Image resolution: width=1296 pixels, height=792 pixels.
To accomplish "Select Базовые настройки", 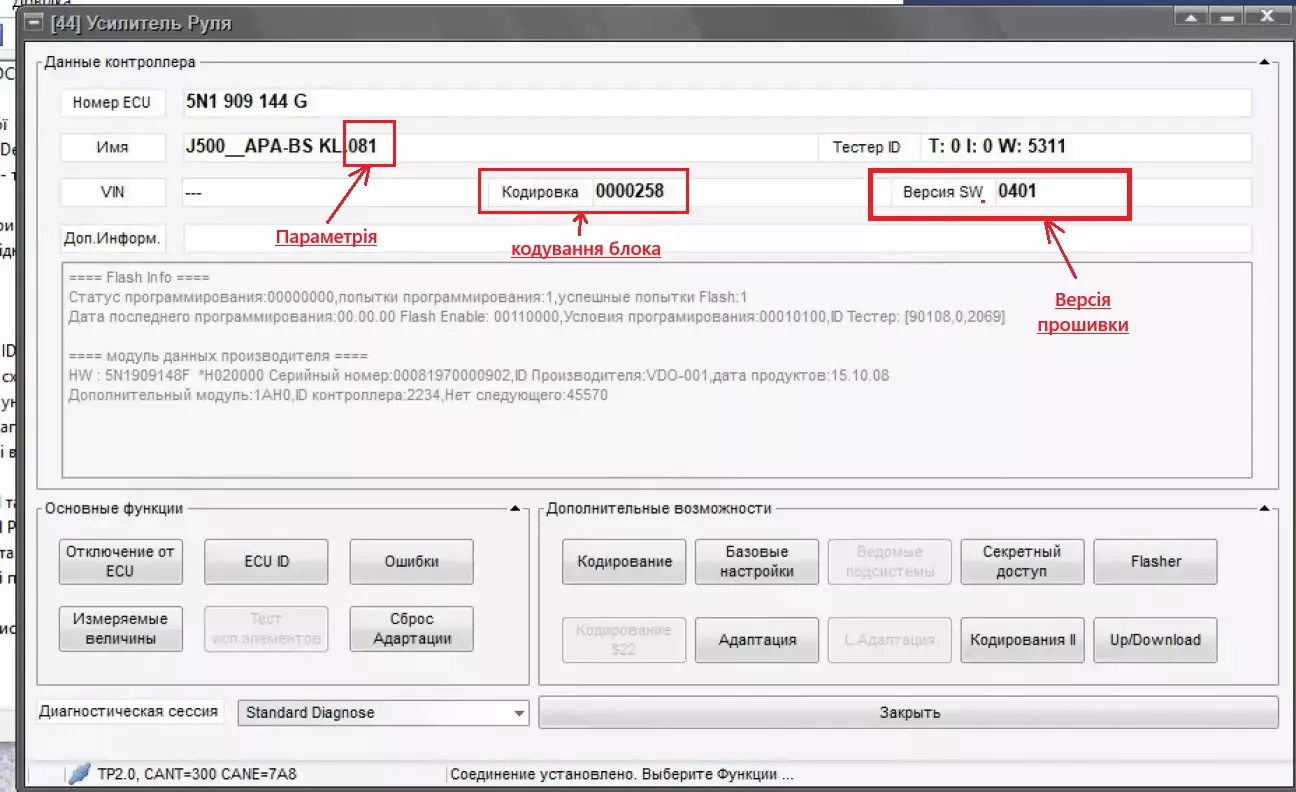I will (757, 562).
